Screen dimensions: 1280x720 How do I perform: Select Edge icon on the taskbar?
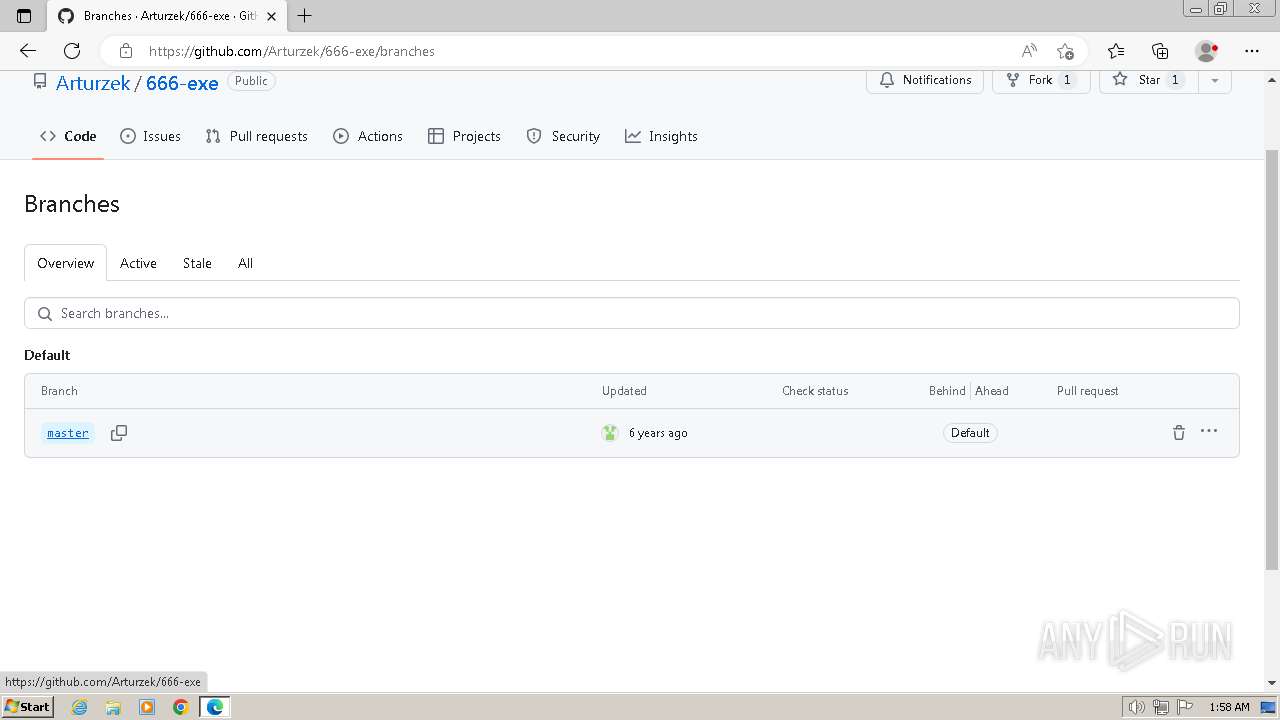tap(215, 707)
